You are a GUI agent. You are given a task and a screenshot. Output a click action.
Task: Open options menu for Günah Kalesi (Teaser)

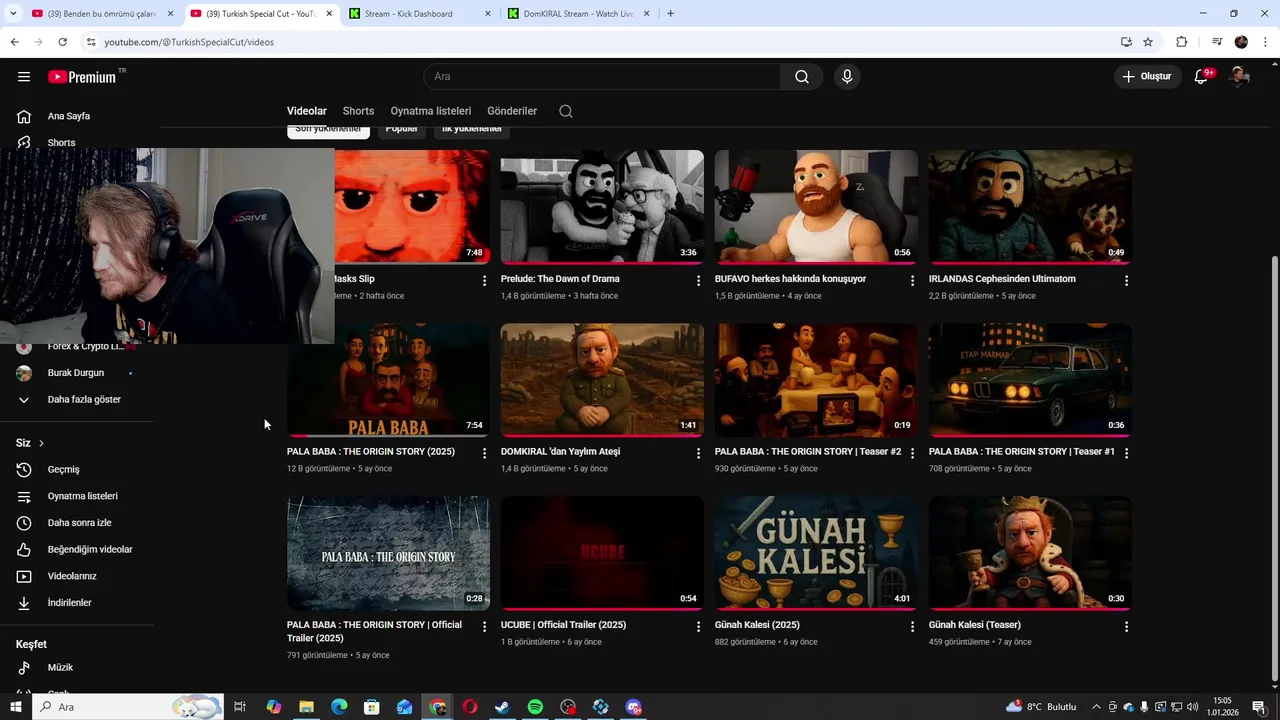pos(1126,626)
